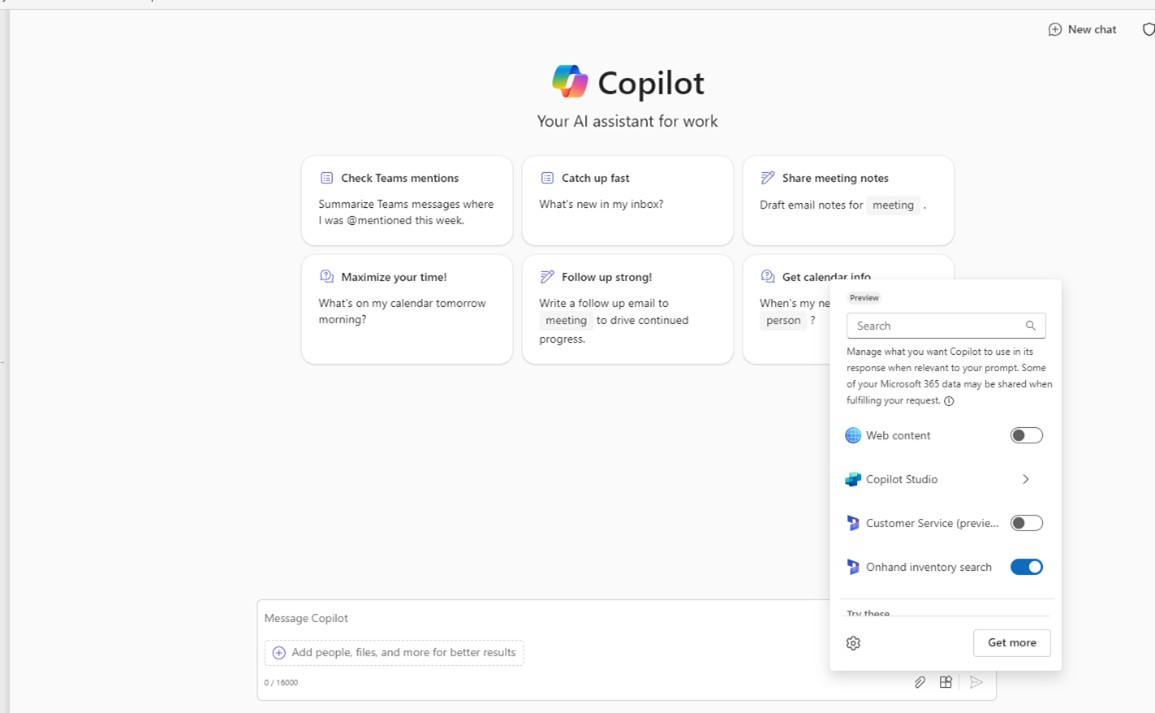Click the Search field in plugins panel

pyautogui.click(x=946, y=326)
